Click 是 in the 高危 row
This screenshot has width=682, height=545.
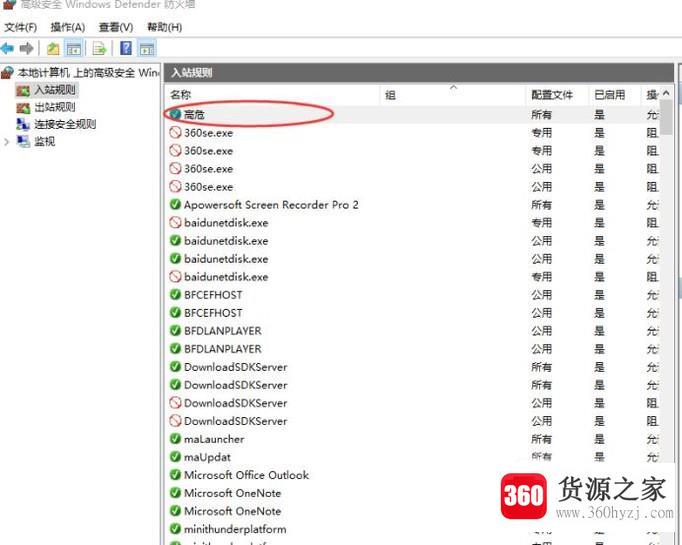[599, 115]
